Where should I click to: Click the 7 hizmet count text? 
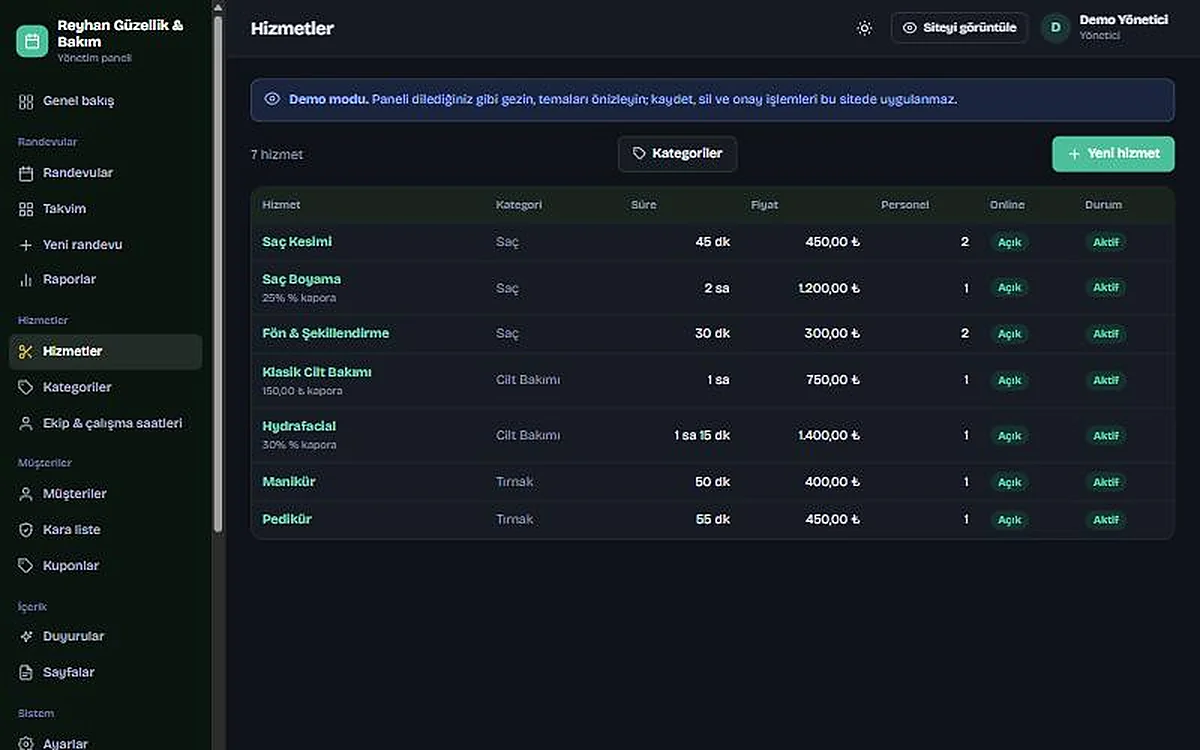(277, 155)
